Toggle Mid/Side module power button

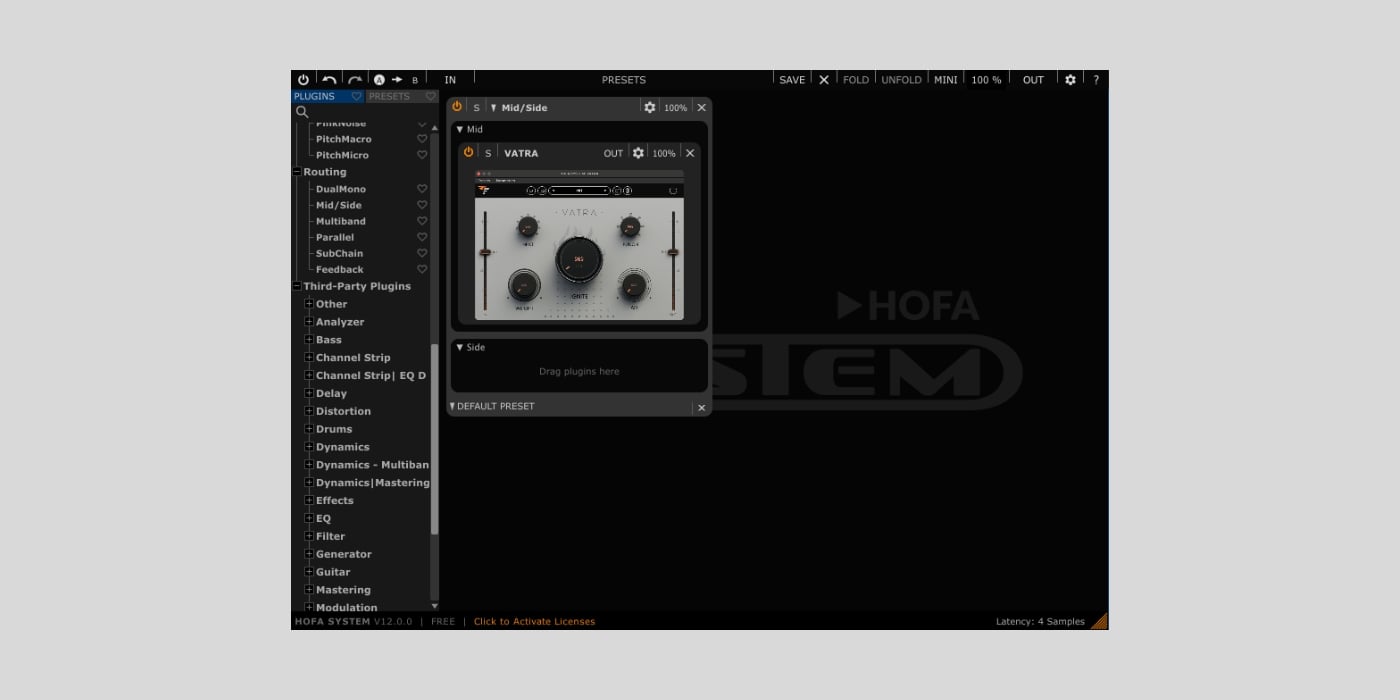click(457, 106)
